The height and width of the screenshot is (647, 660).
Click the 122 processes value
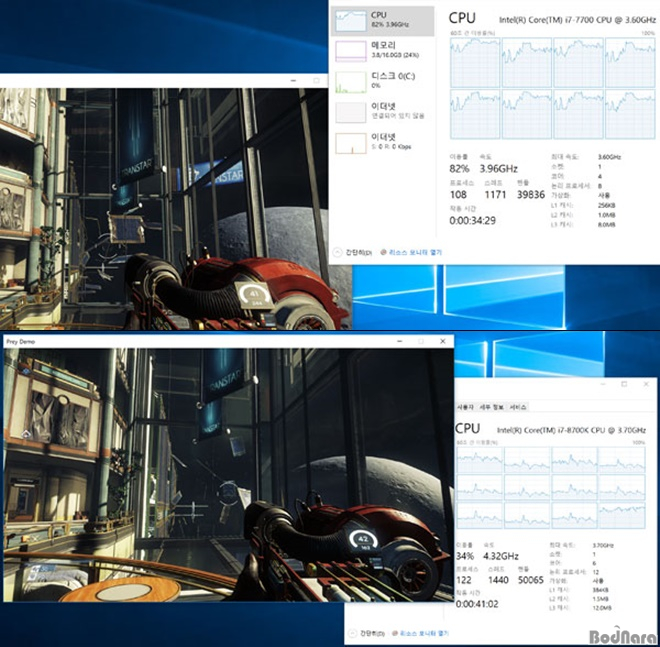click(464, 580)
